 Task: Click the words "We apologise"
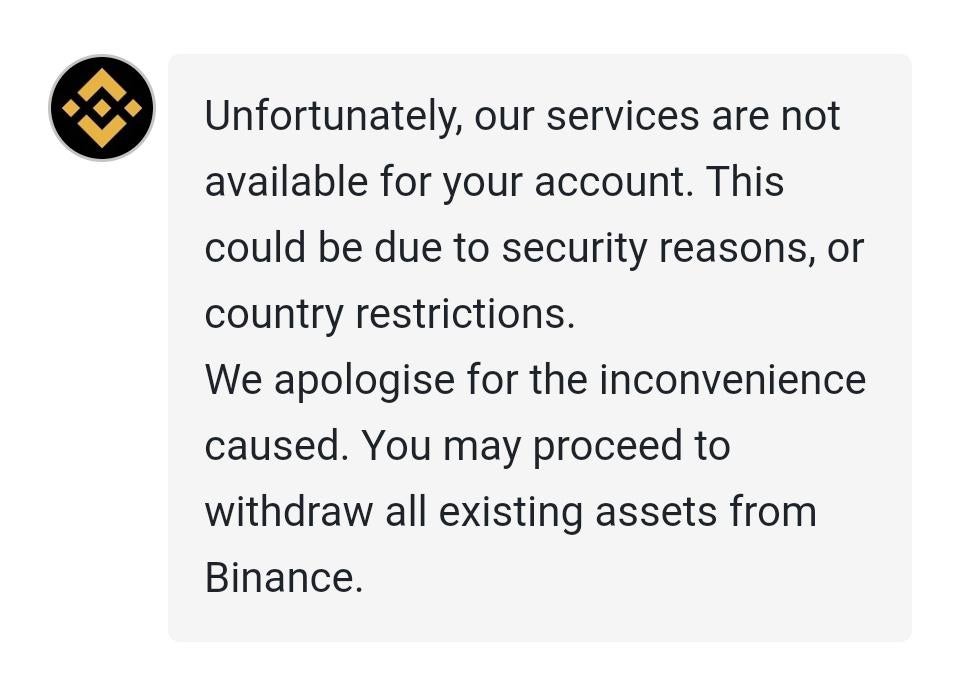(x=330, y=381)
